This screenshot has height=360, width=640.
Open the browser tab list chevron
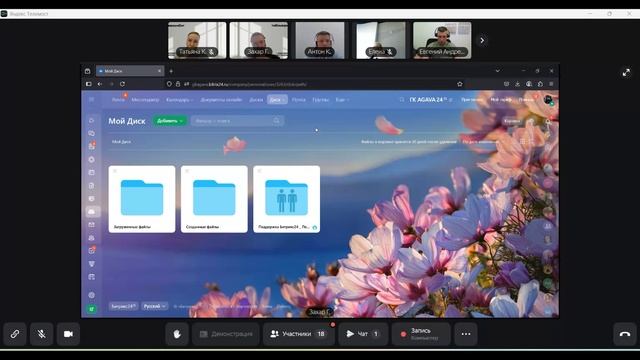(498, 71)
